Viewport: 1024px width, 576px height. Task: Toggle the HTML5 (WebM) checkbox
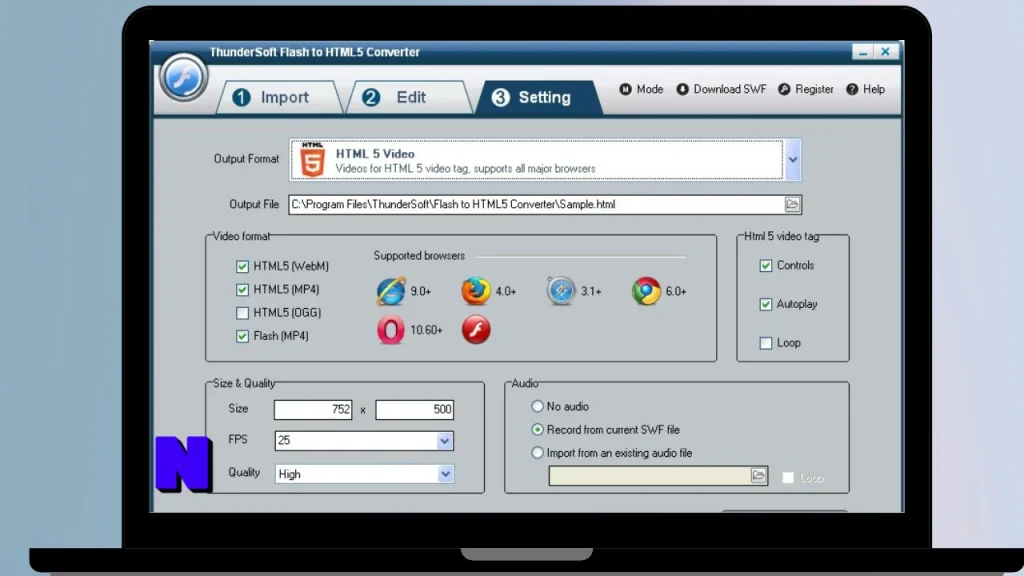point(242,266)
